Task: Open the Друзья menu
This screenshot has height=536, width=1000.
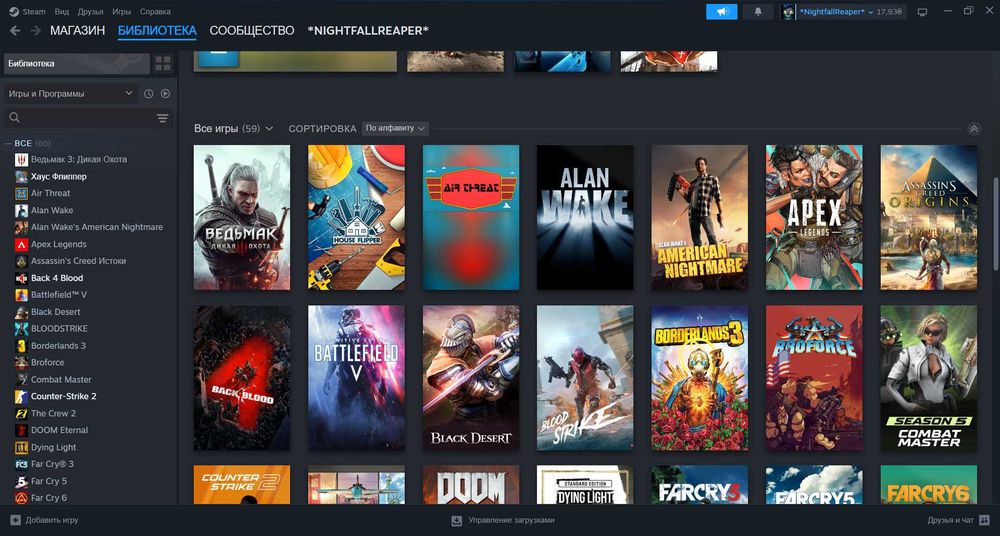Action: 91,11
